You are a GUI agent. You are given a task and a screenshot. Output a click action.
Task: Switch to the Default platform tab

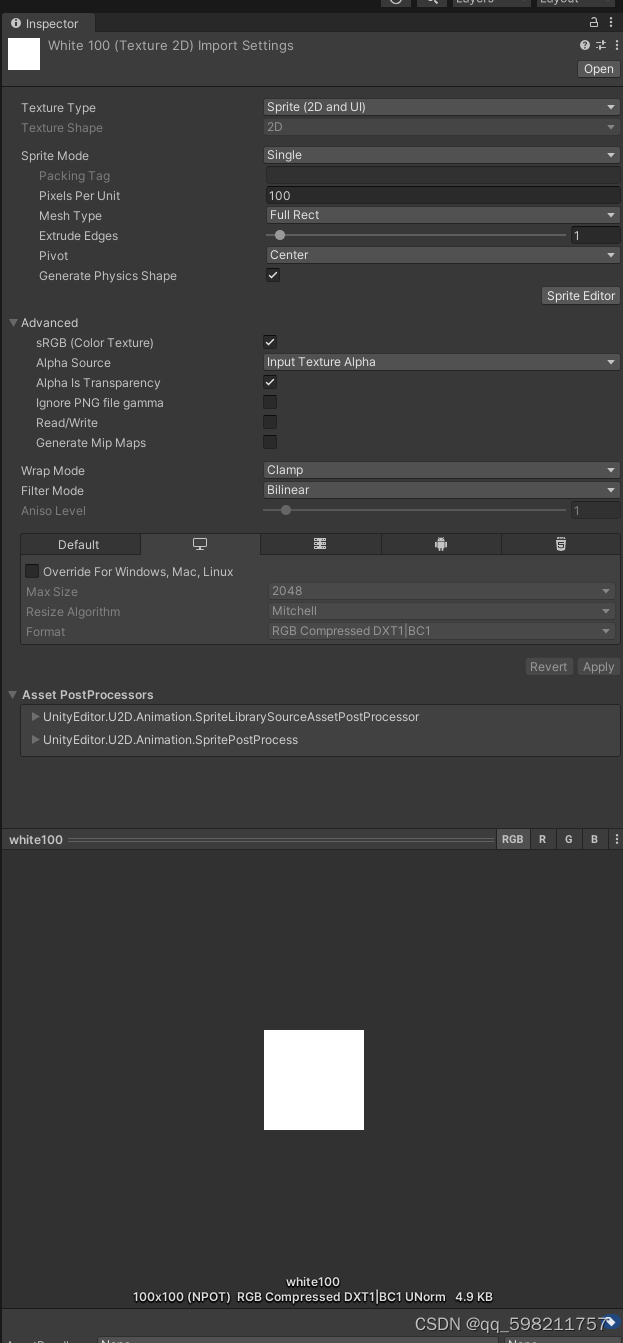(x=80, y=544)
